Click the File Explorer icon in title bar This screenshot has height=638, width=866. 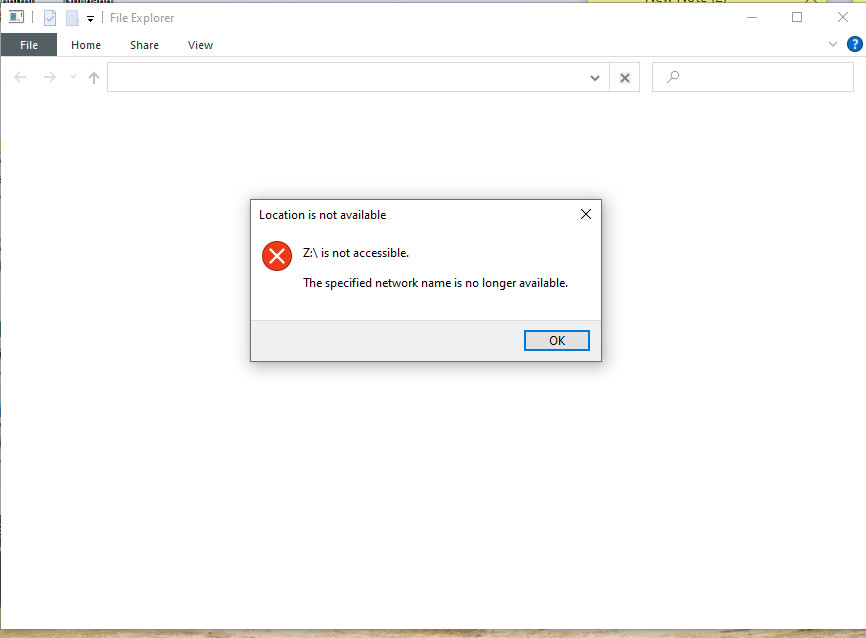click(x=16, y=17)
